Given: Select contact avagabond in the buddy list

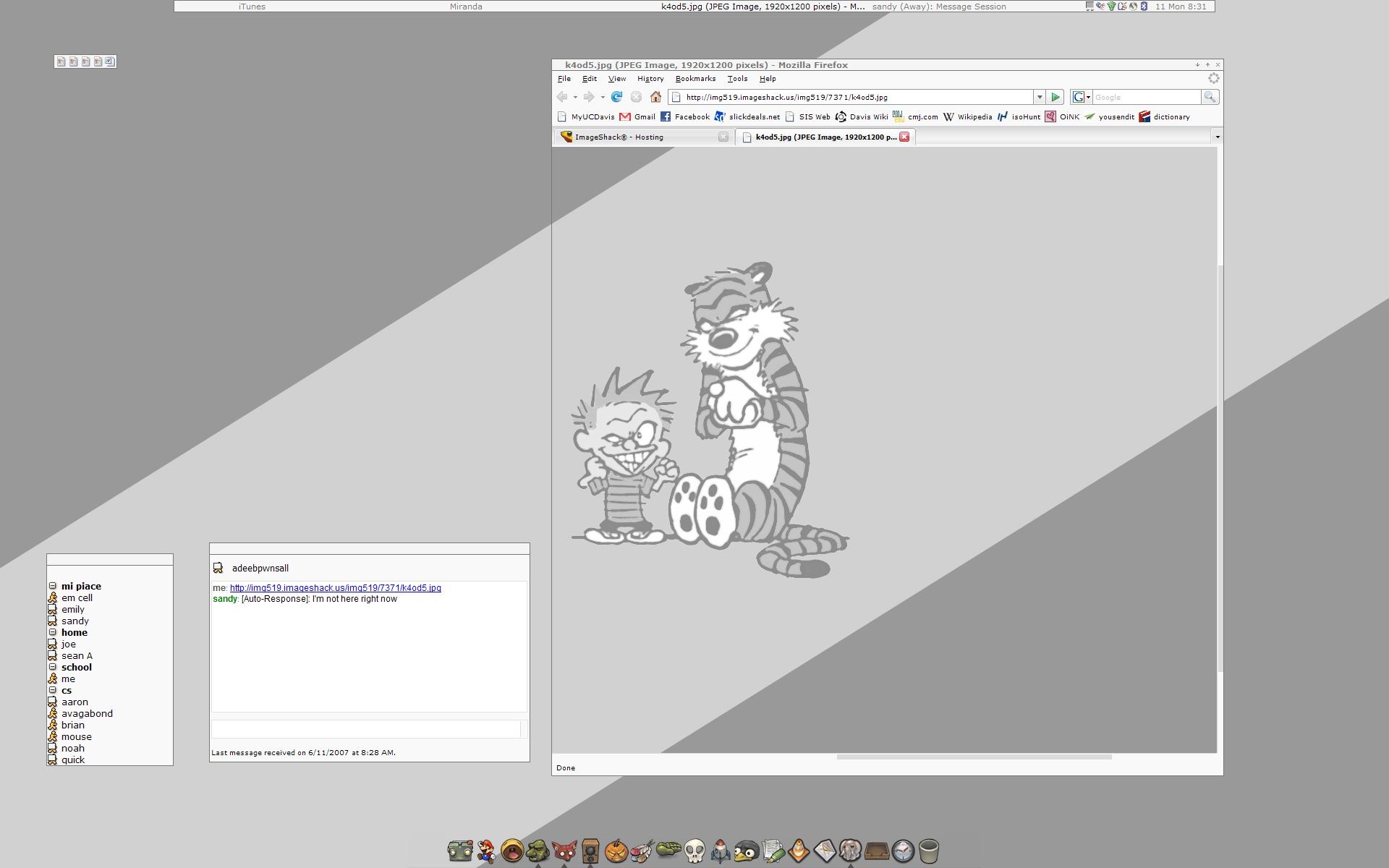Looking at the screenshot, I should click(x=87, y=713).
